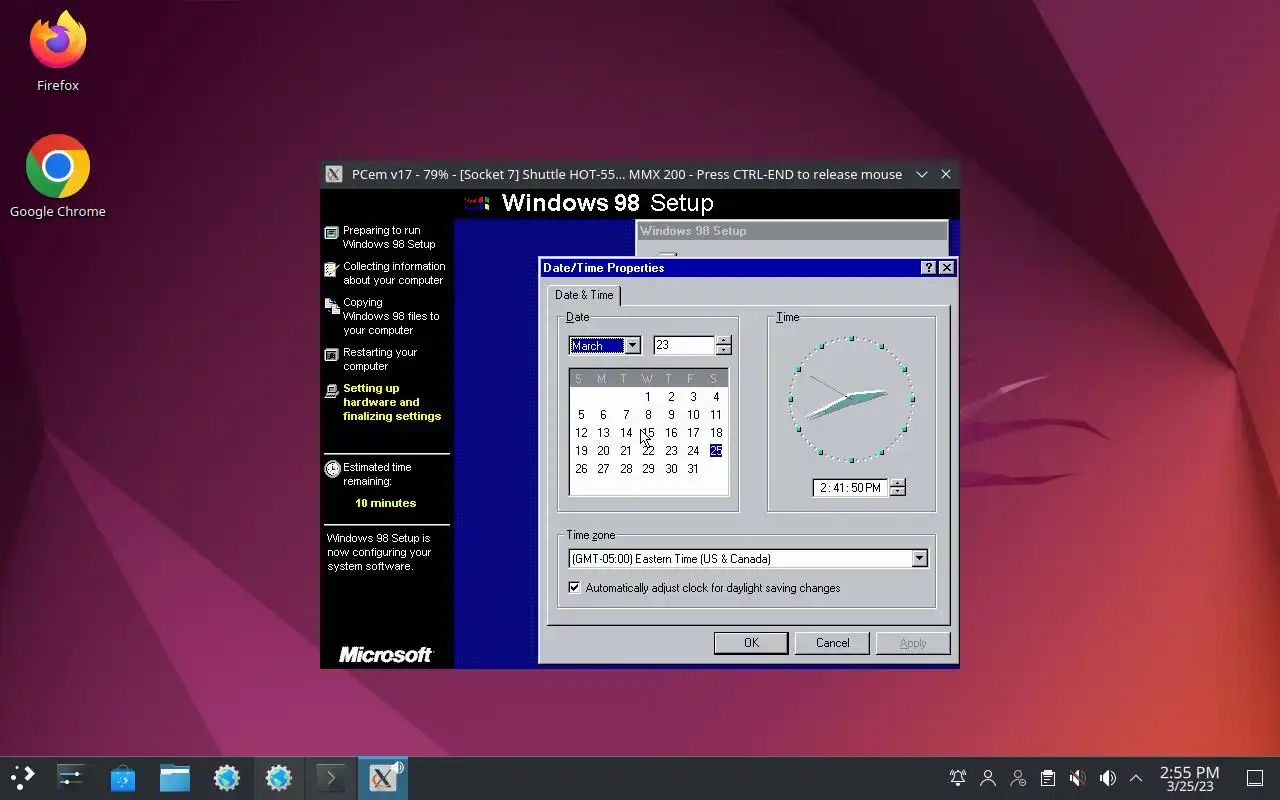This screenshot has width=1280, height=800.
Task: Click the user-with-badge tray icon
Action: [x=1018, y=778]
